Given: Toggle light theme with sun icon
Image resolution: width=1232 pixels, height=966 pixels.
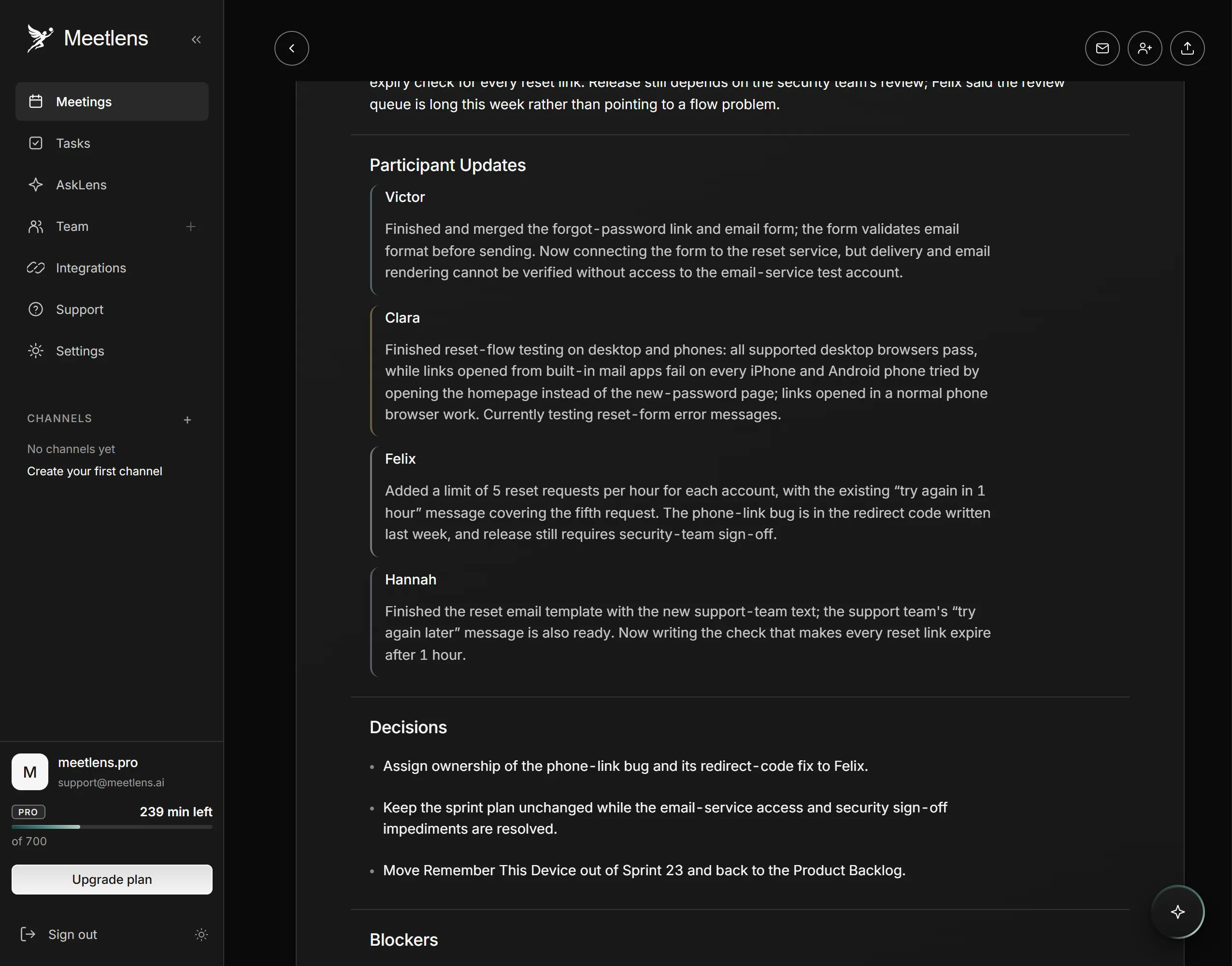Looking at the screenshot, I should pos(201,934).
